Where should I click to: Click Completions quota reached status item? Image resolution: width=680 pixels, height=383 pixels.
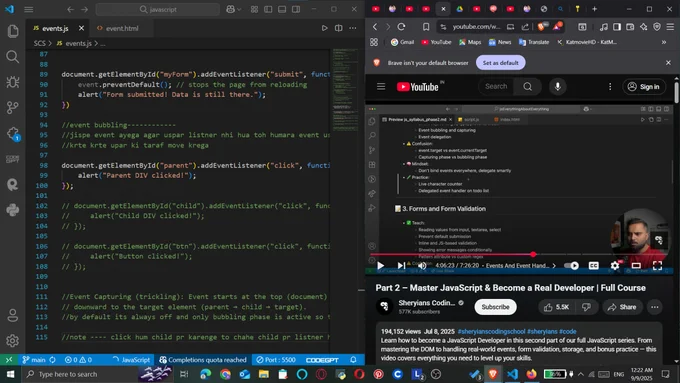pyautogui.click(x=203, y=360)
